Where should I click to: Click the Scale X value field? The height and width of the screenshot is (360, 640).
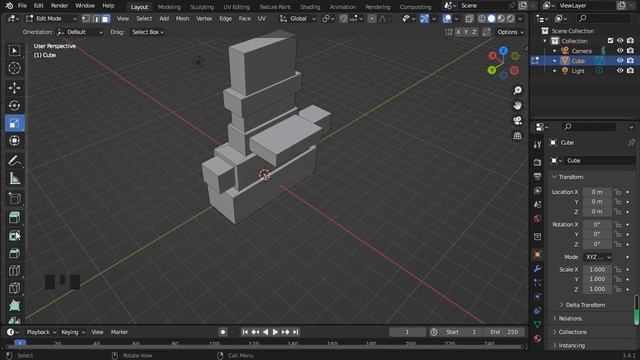tap(597, 269)
